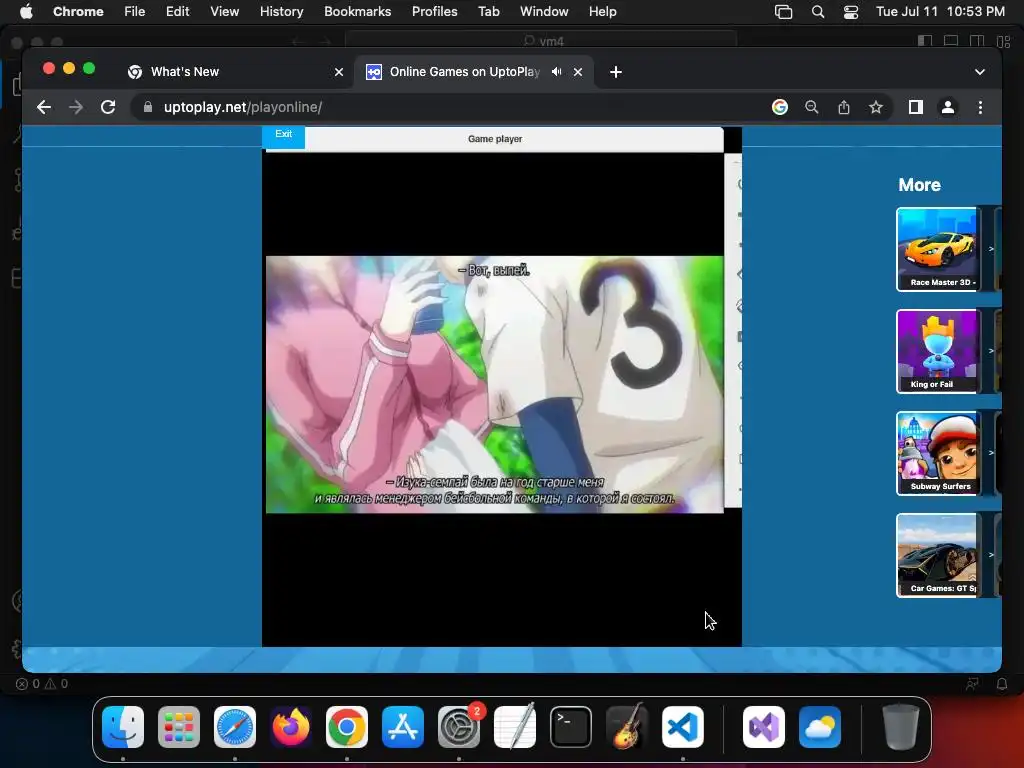Share this page via share icon
1024x768 pixels.
coord(844,107)
